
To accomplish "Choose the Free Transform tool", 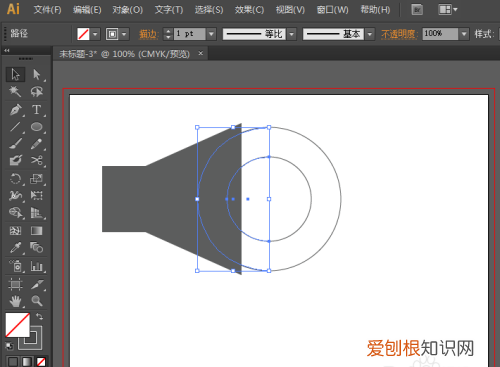I will point(37,195).
